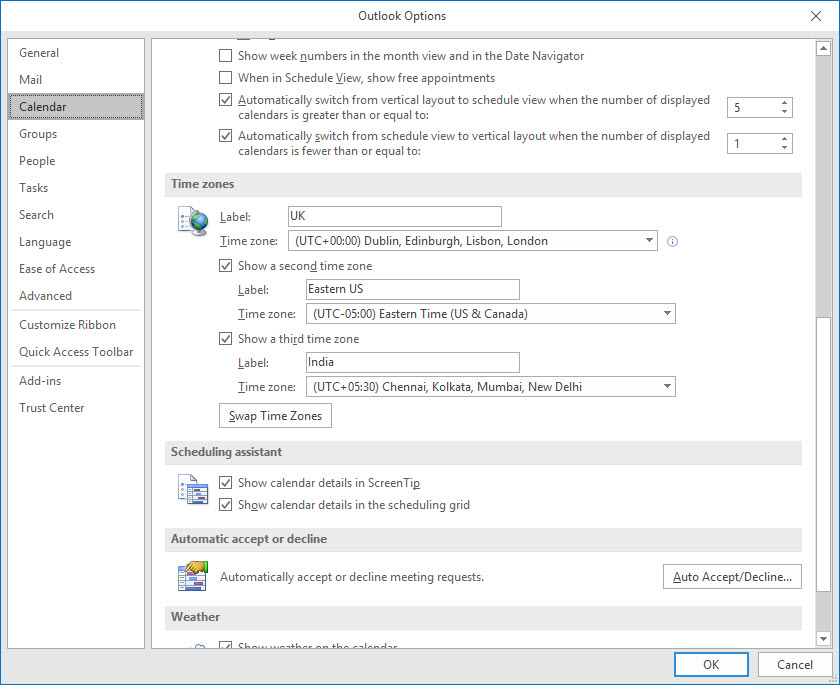
Task: Open the Auto Accept/Decline settings
Action: click(732, 577)
